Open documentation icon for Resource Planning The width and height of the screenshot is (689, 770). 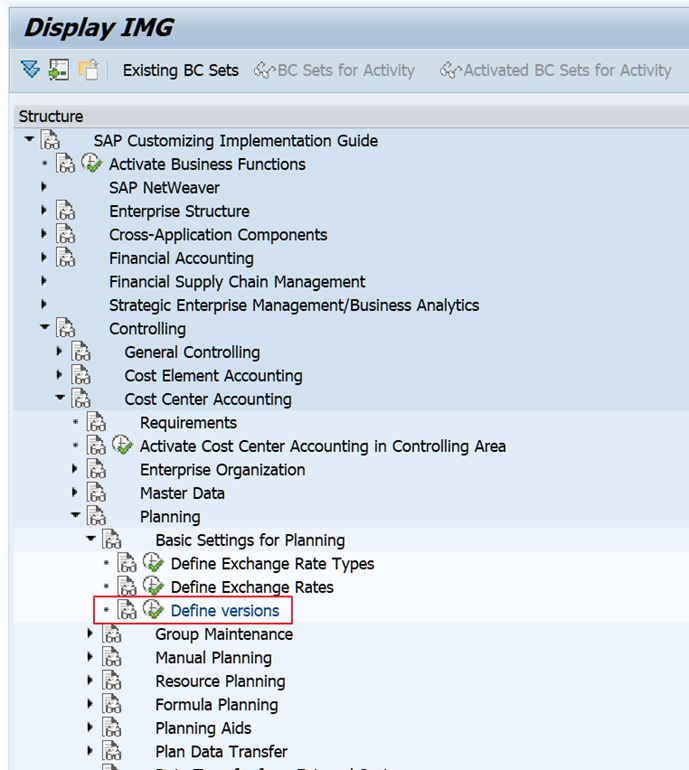tap(111, 681)
